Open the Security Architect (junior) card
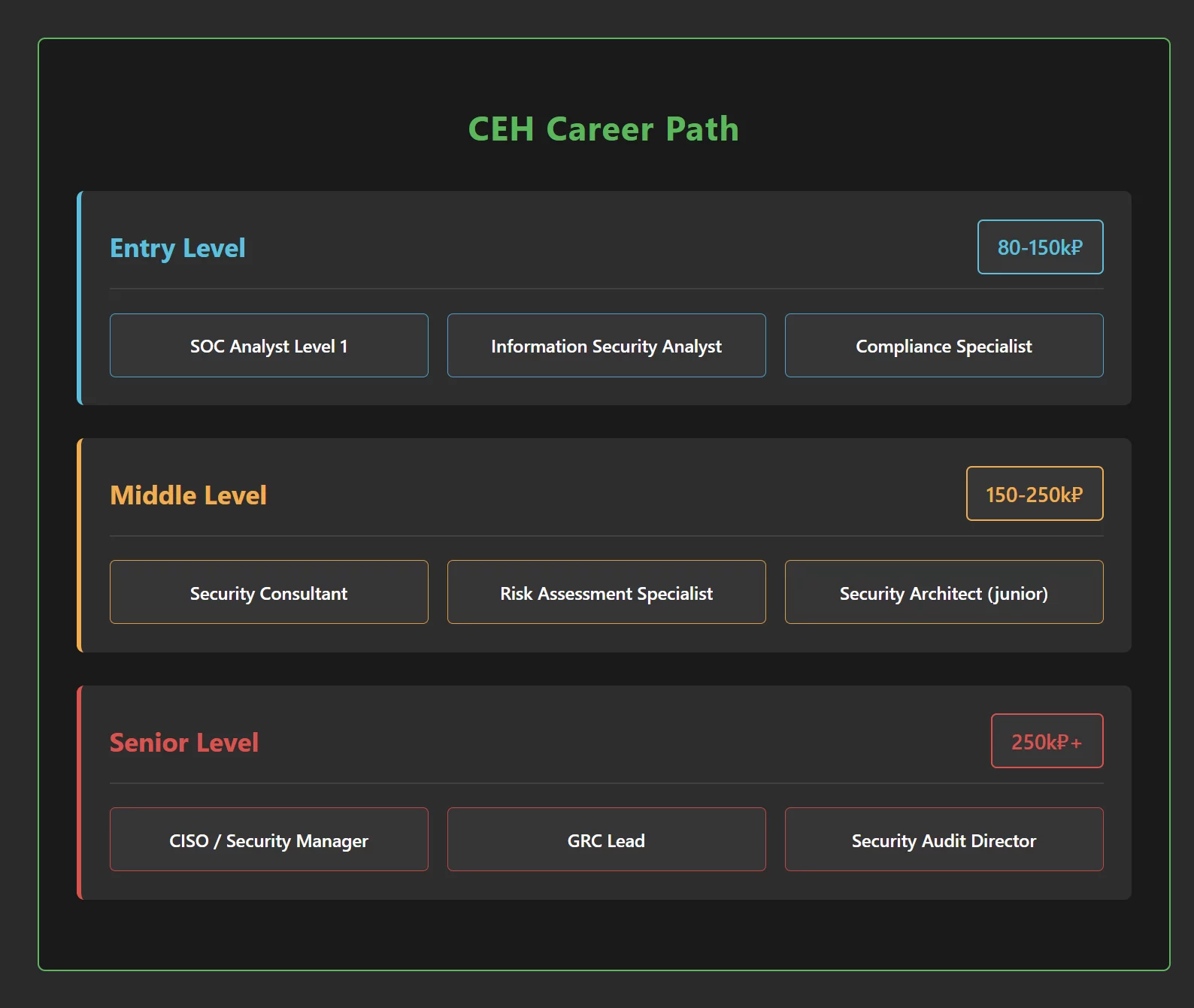Screen dimensions: 1194x1008 [944, 592]
